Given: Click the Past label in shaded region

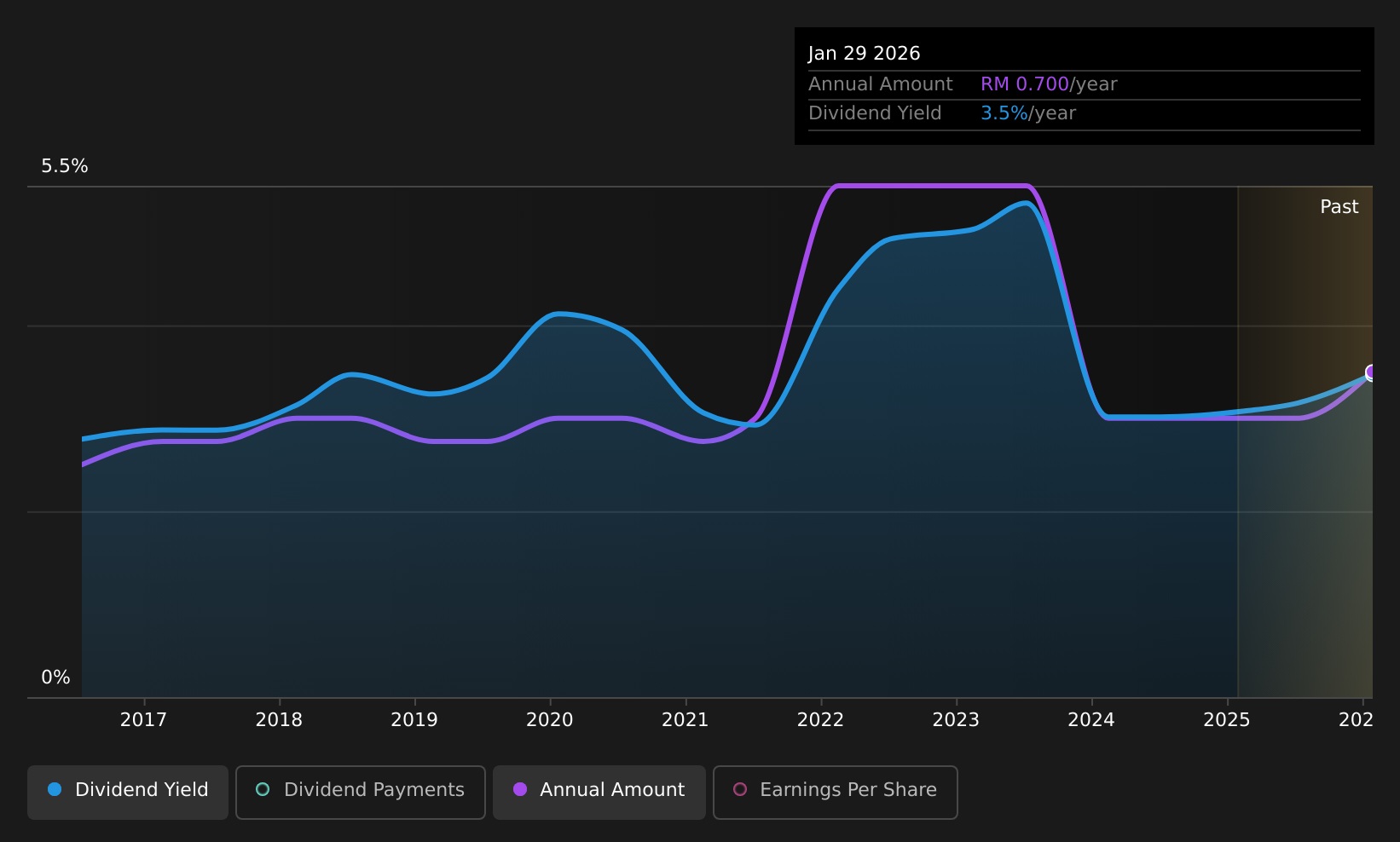Looking at the screenshot, I should coord(1339,207).
